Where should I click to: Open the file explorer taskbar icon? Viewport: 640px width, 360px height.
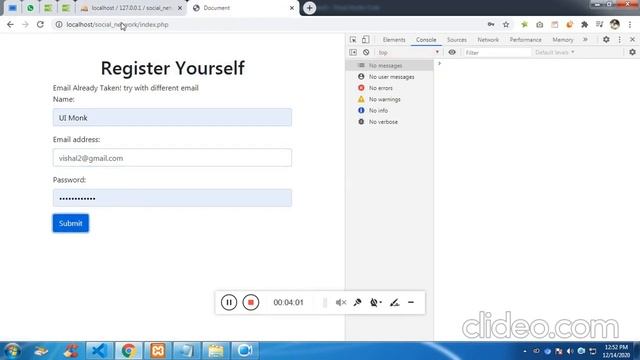pos(216,351)
